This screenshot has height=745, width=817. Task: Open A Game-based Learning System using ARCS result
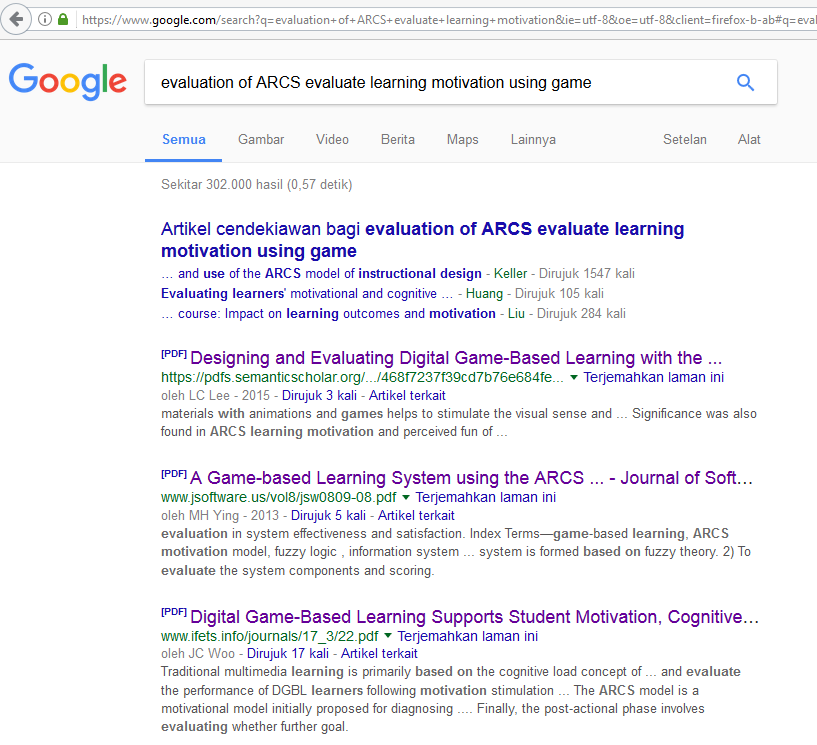click(472, 478)
